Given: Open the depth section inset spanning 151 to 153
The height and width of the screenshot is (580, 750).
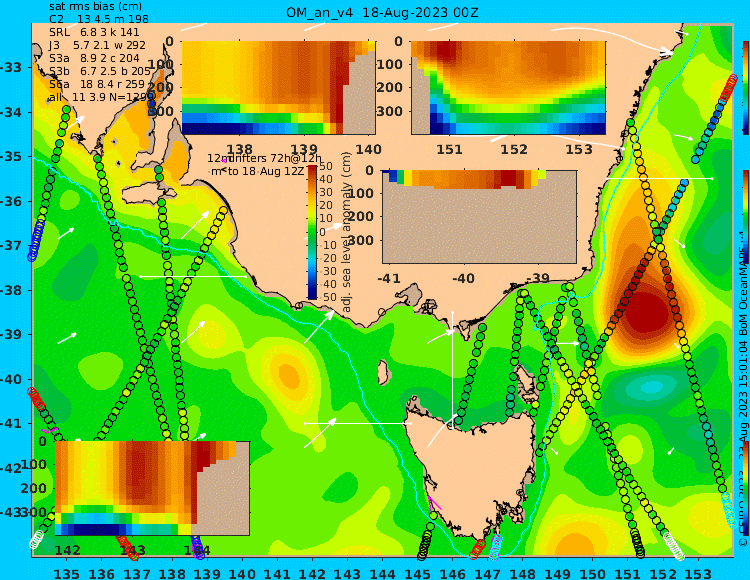Looking at the screenshot, I should [x=508, y=88].
